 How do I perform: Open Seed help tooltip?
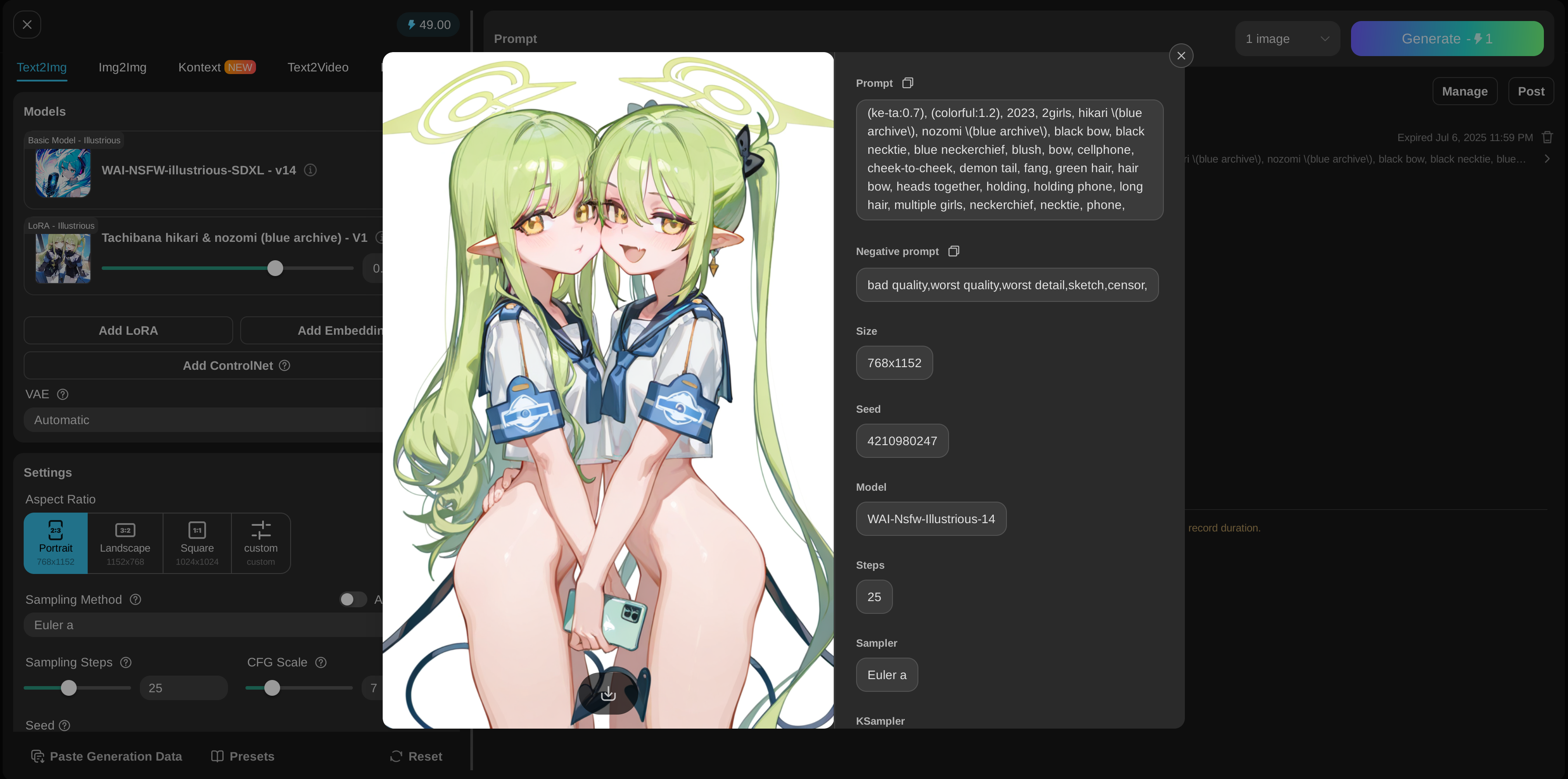click(x=64, y=726)
